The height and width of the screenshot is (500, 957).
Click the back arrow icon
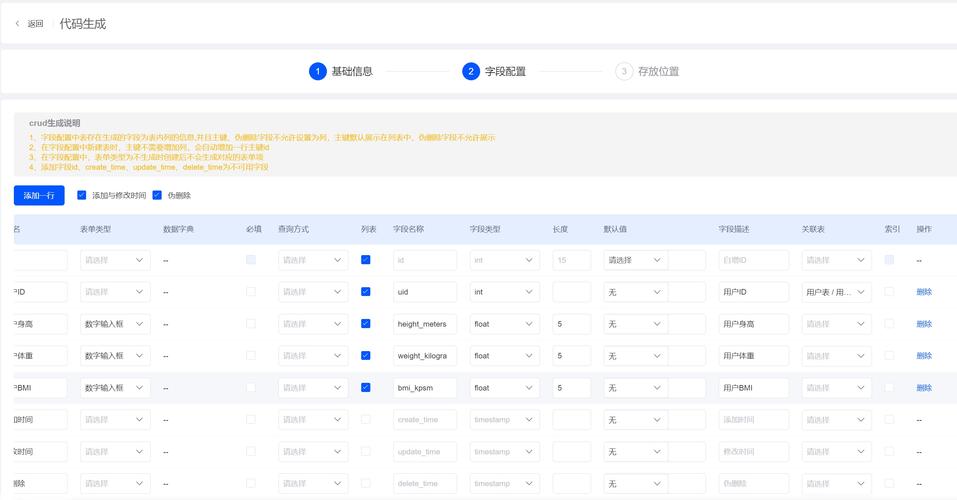click(x=17, y=24)
